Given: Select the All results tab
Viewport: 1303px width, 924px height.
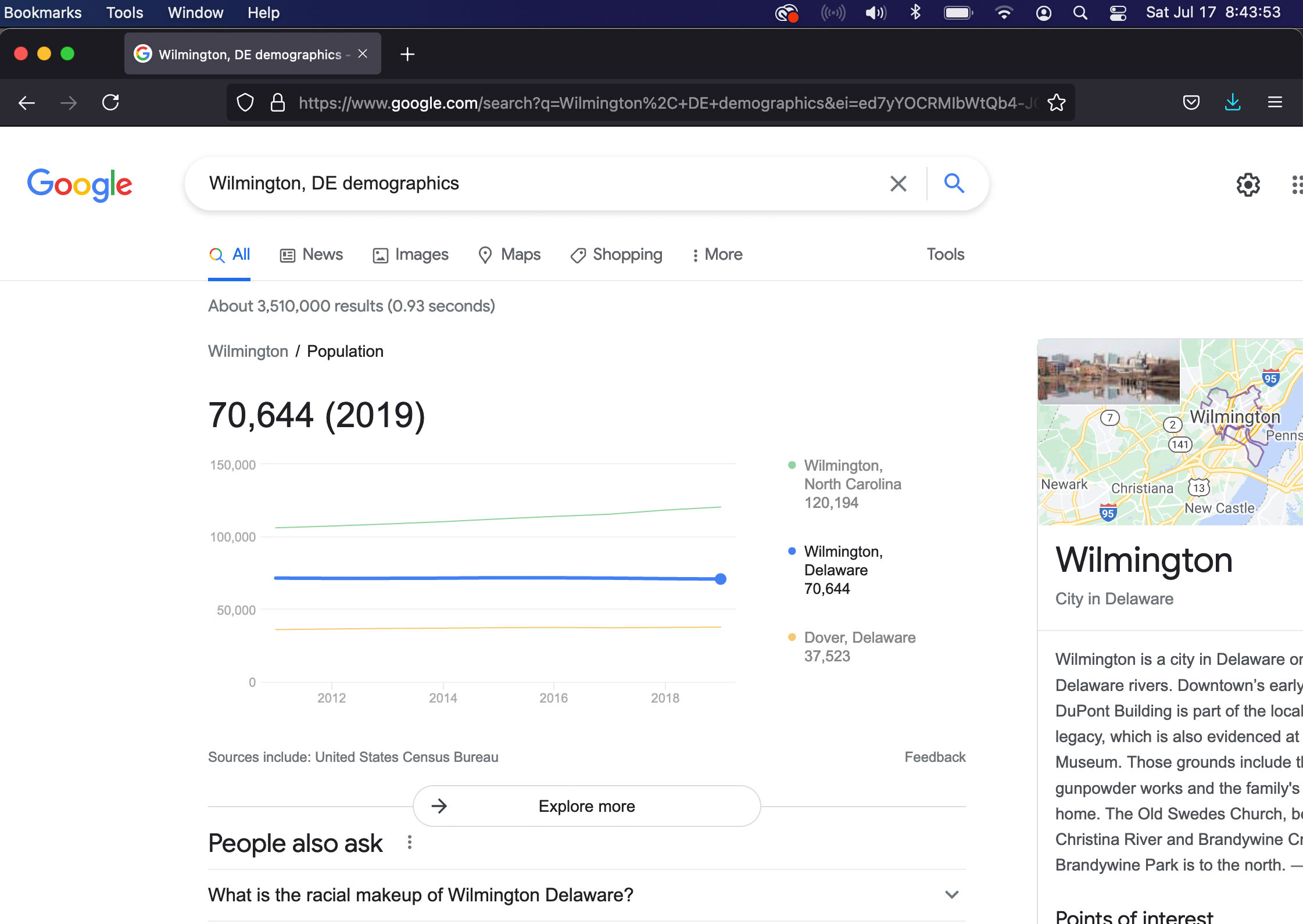Looking at the screenshot, I should (x=230, y=255).
